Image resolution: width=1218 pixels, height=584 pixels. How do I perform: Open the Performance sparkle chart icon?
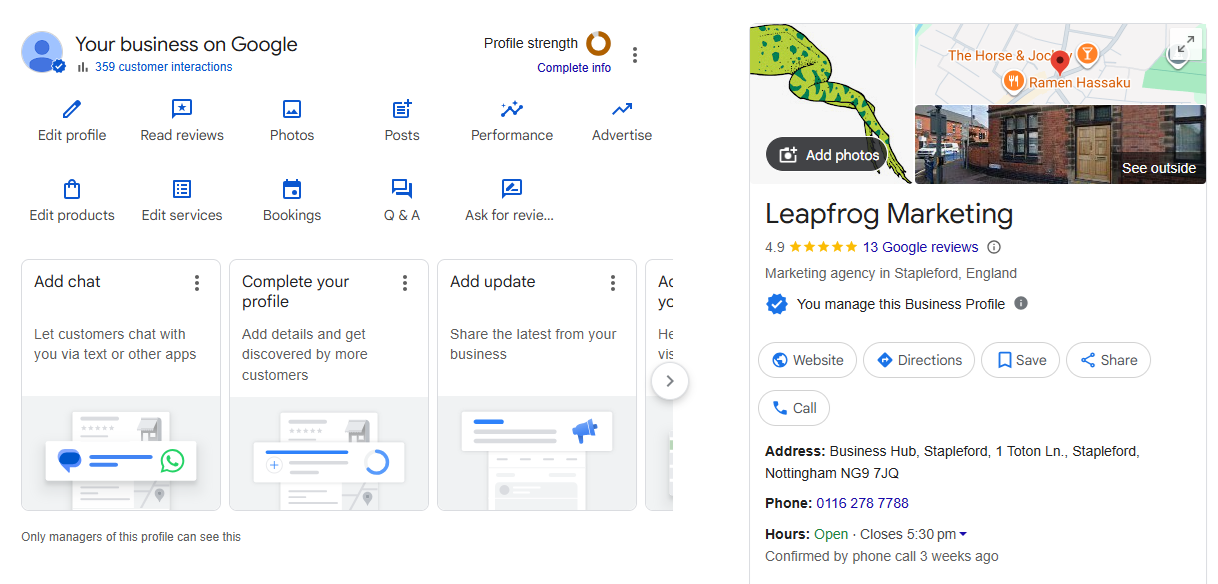512,109
